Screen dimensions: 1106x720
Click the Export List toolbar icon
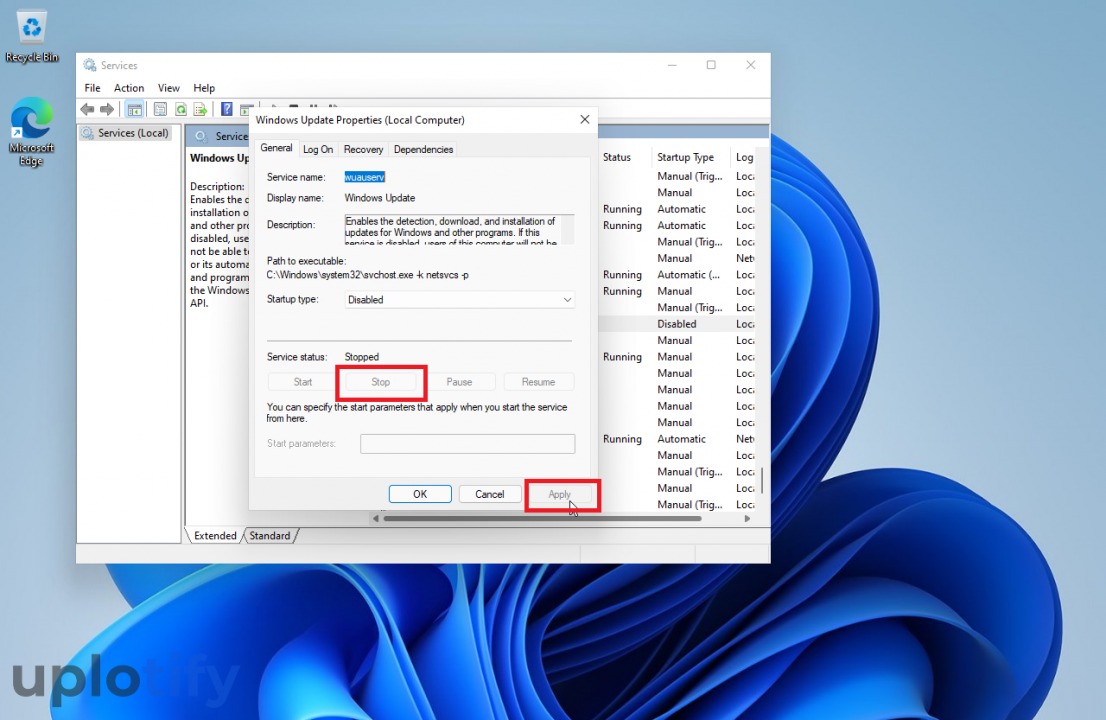pos(200,109)
